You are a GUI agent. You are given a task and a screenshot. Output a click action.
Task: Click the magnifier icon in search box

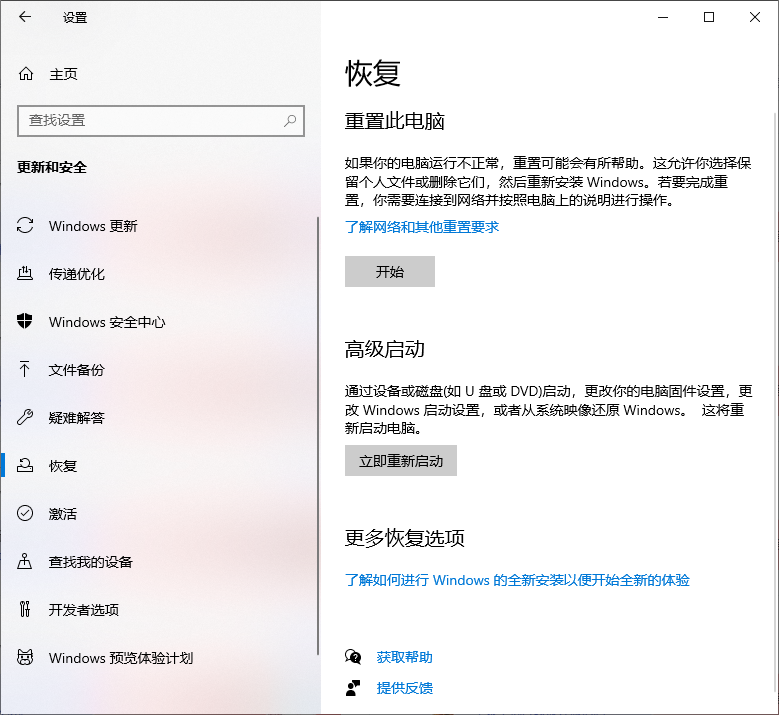290,120
